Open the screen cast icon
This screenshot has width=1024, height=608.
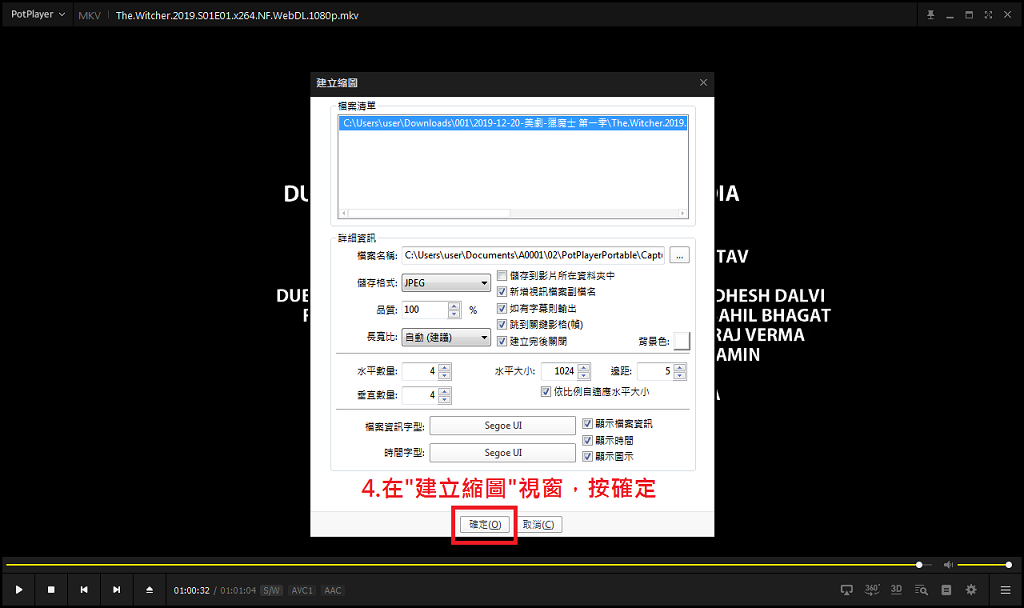tap(846, 590)
